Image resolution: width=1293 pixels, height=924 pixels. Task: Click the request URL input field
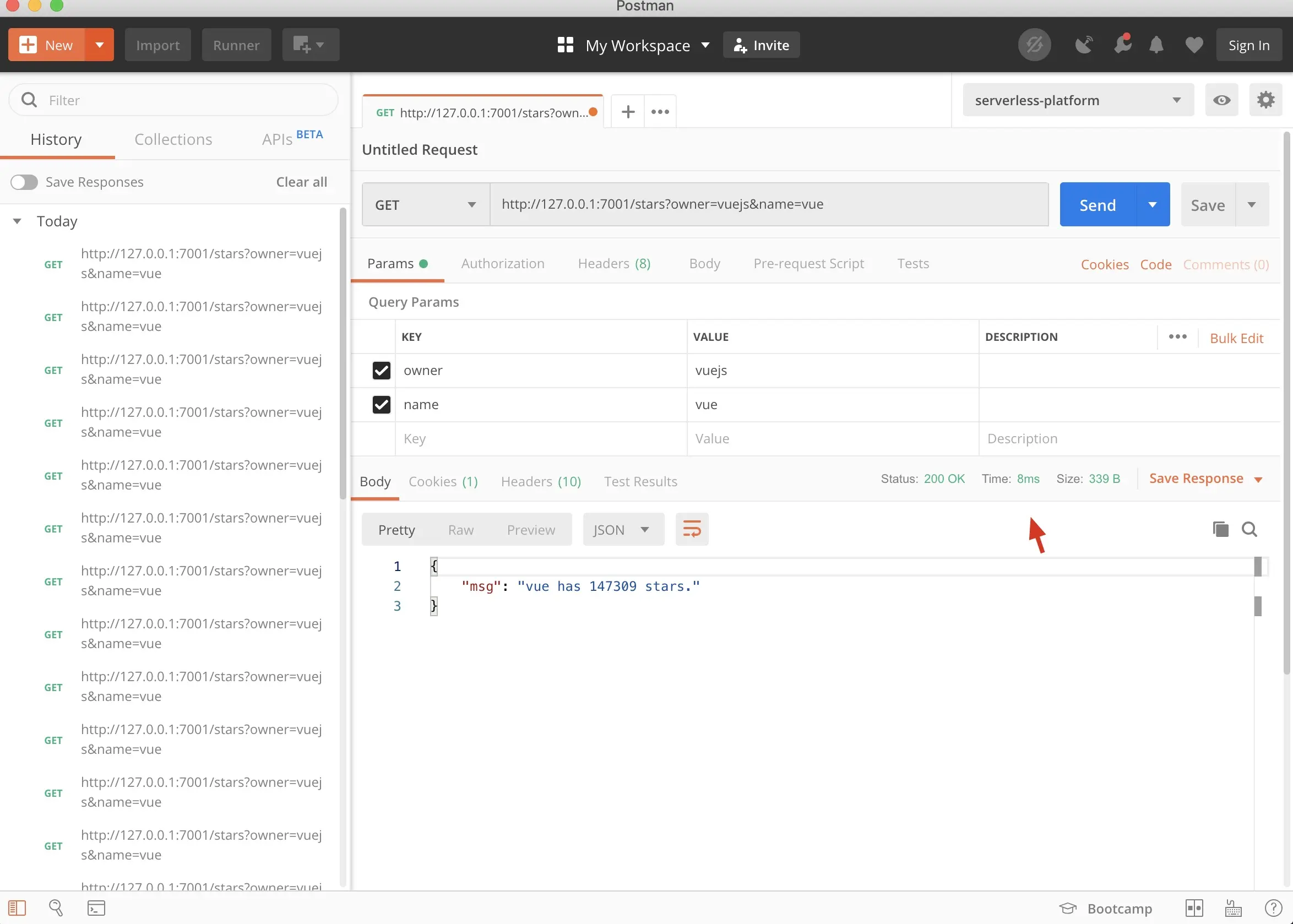coord(768,204)
